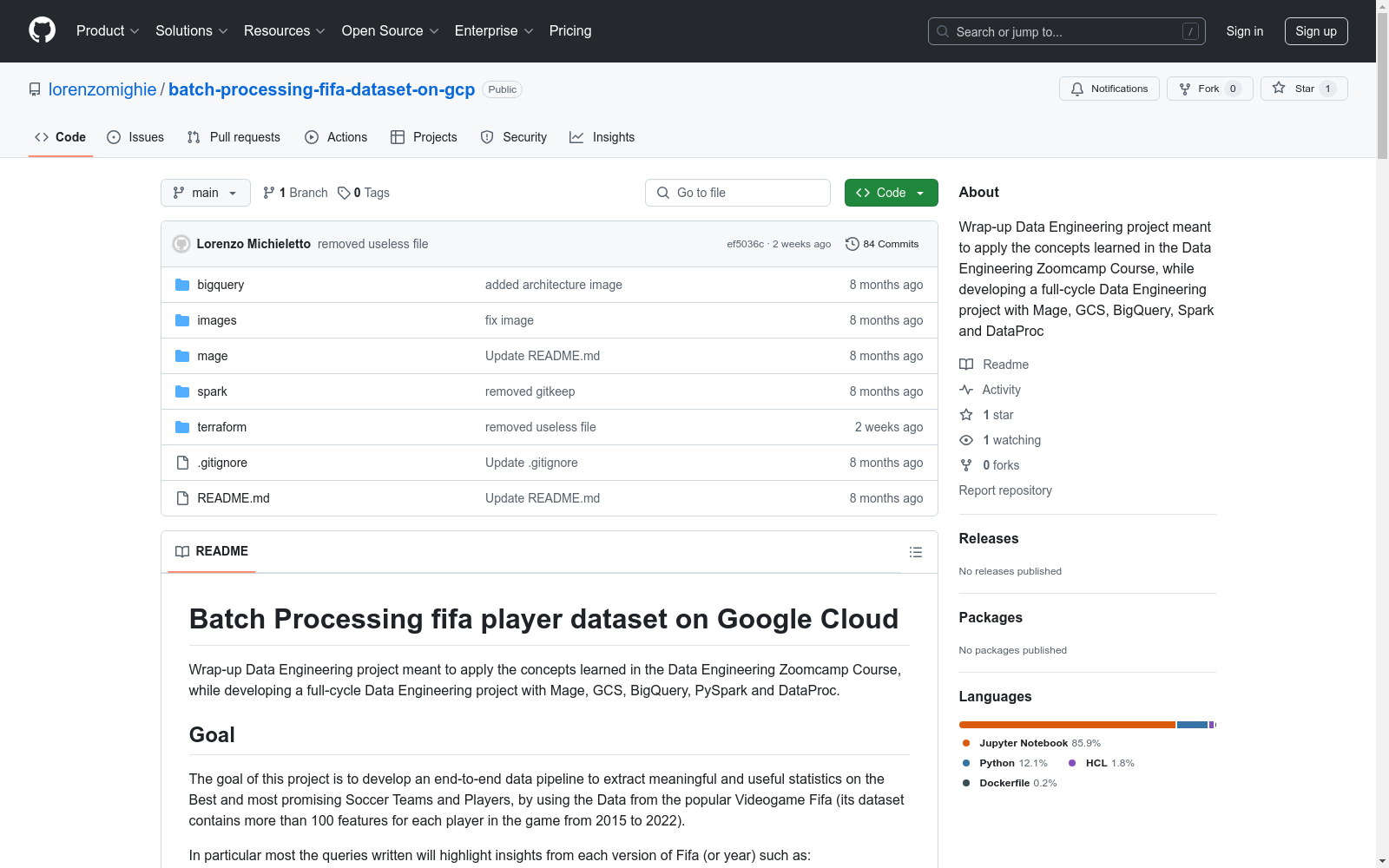Screen dimensions: 1389x868
Task: Click the README.md file icon
Action: 182,498
